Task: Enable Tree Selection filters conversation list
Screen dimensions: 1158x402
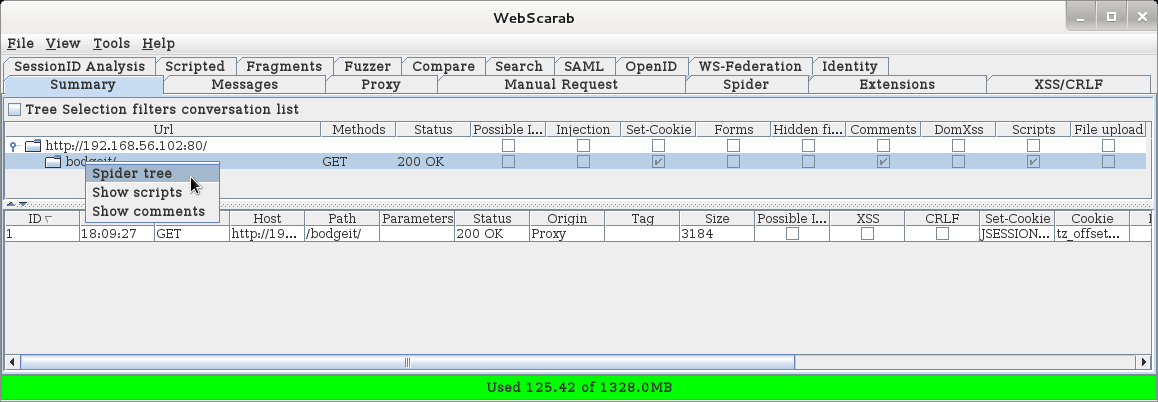Action: [x=15, y=109]
